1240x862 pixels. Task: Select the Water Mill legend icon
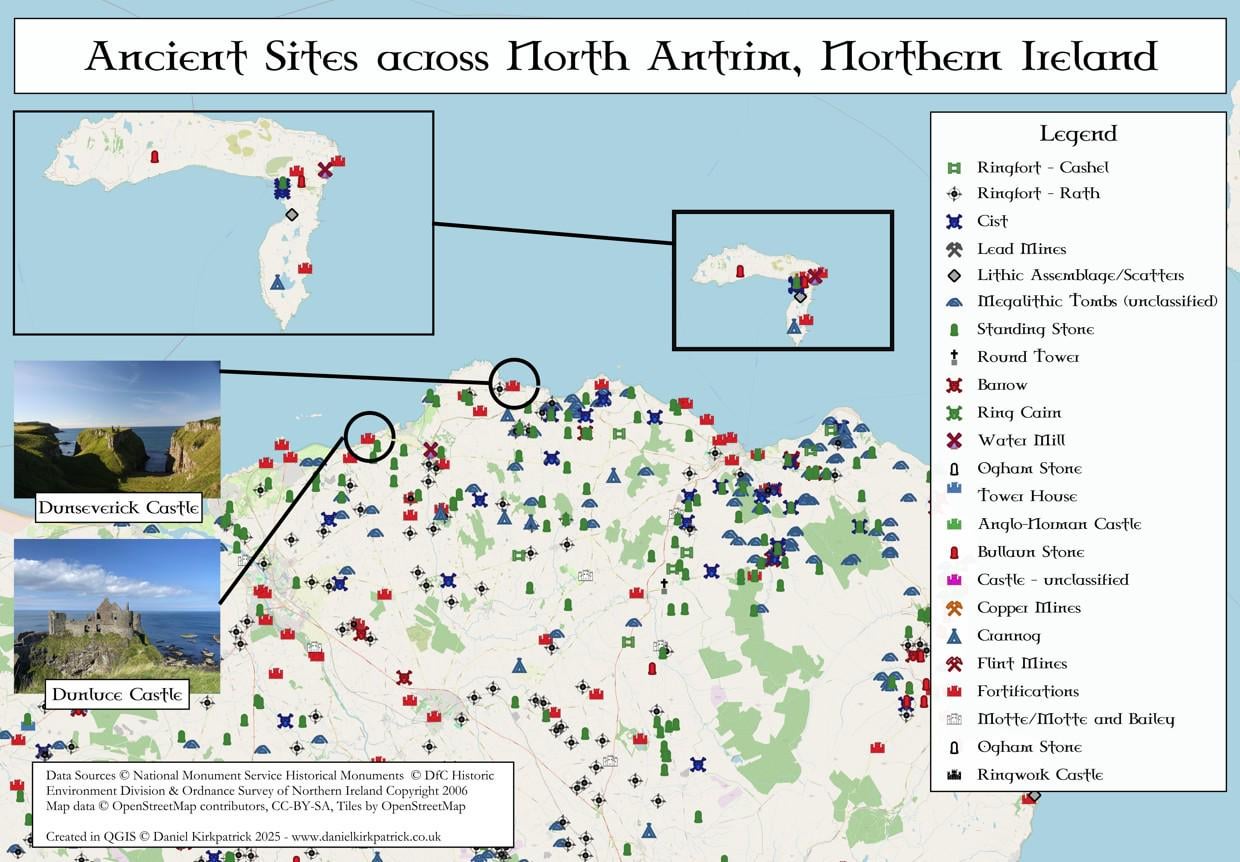[954, 441]
